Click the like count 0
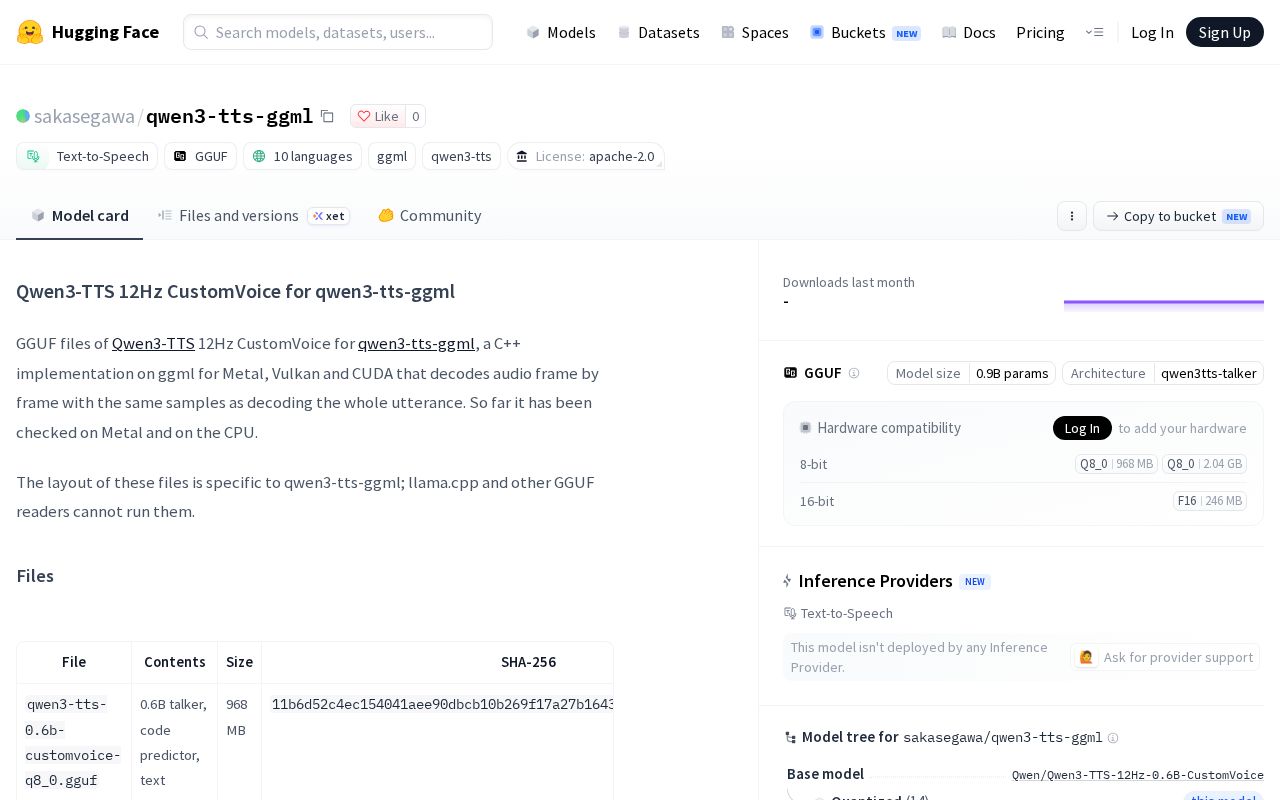This screenshot has width=1280, height=800. click(x=416, y=116)
